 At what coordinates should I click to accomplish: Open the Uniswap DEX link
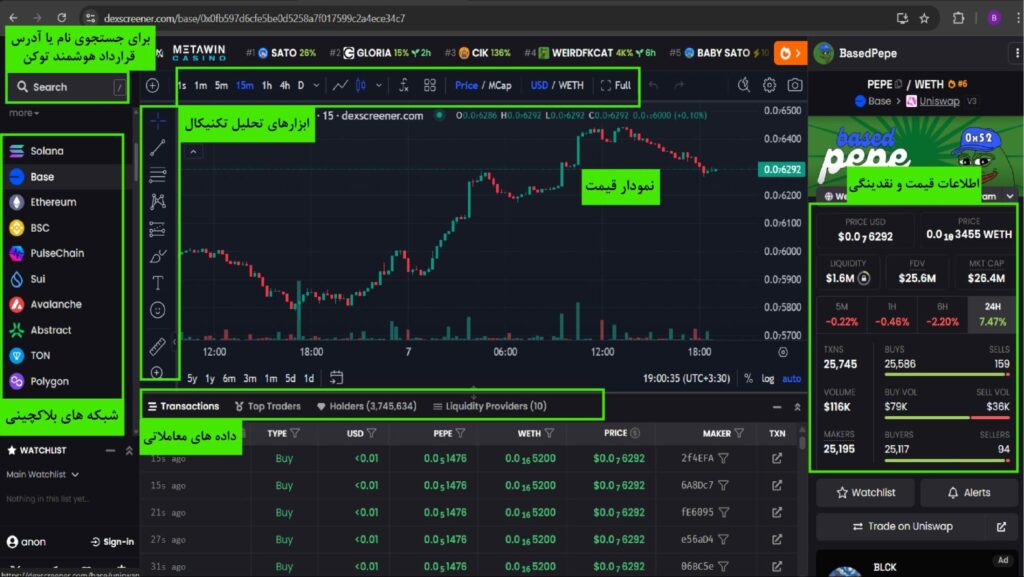(x=940, y=101)
